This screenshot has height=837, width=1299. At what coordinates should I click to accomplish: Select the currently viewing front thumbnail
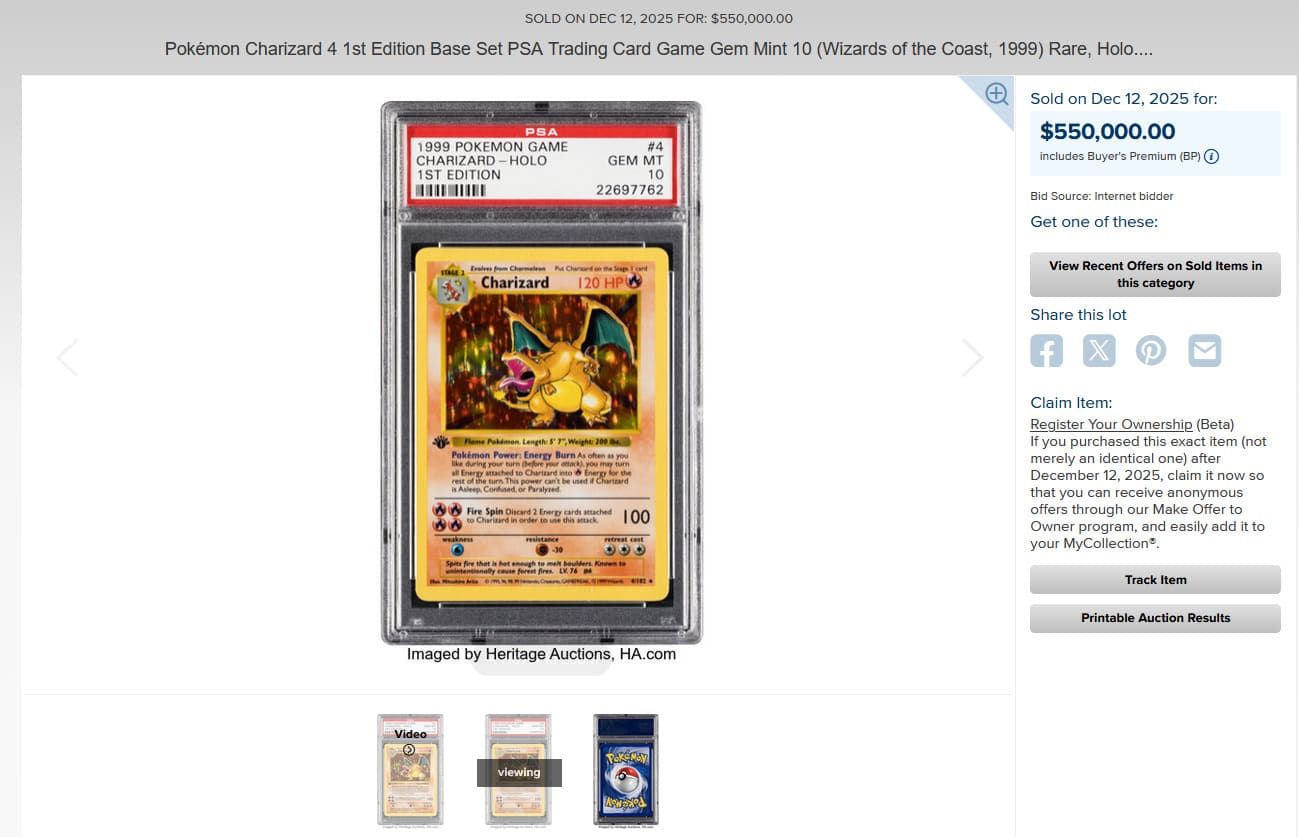coord(518,770)
